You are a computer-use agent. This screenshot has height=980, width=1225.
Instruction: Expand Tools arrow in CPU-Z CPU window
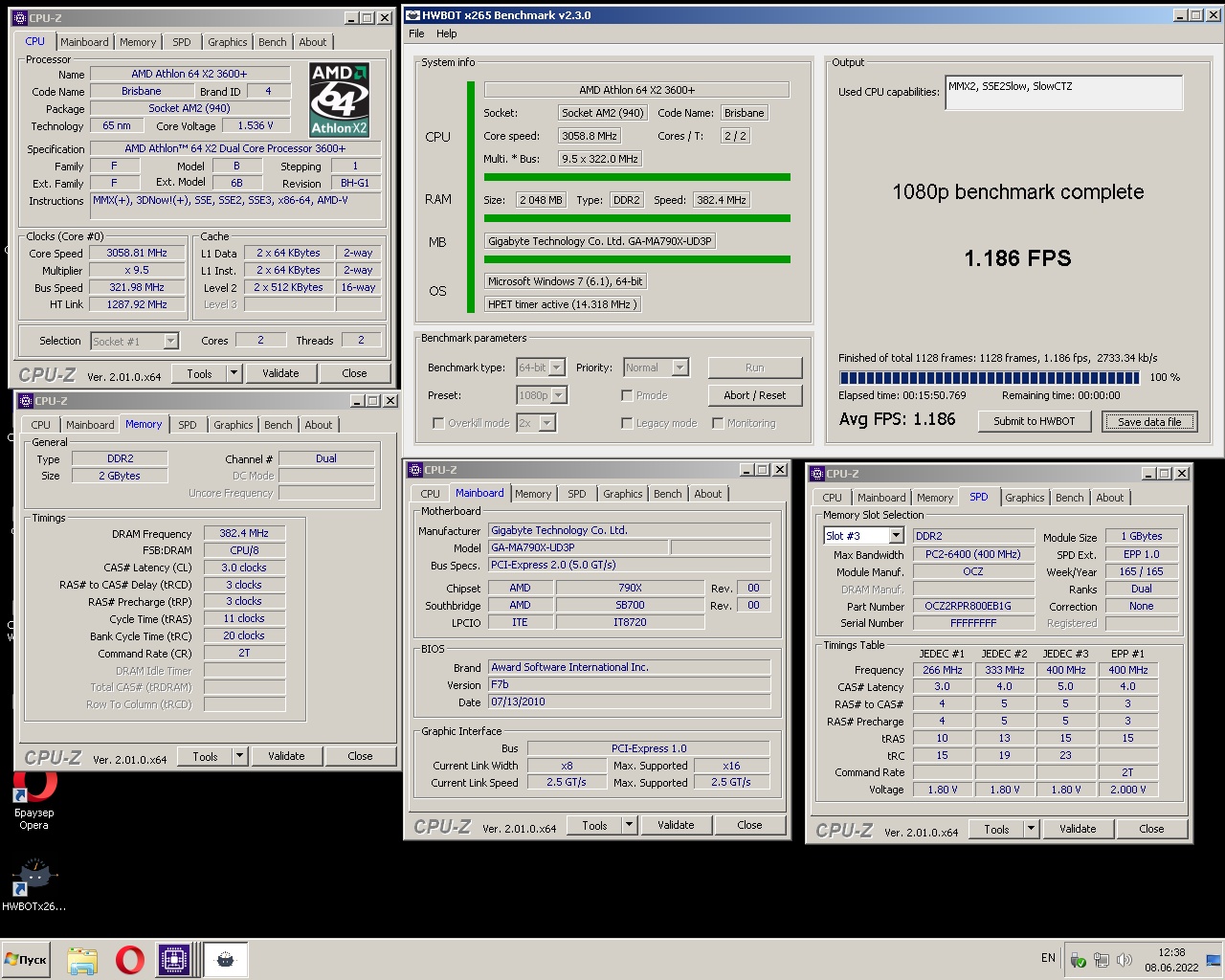[234, 373]
